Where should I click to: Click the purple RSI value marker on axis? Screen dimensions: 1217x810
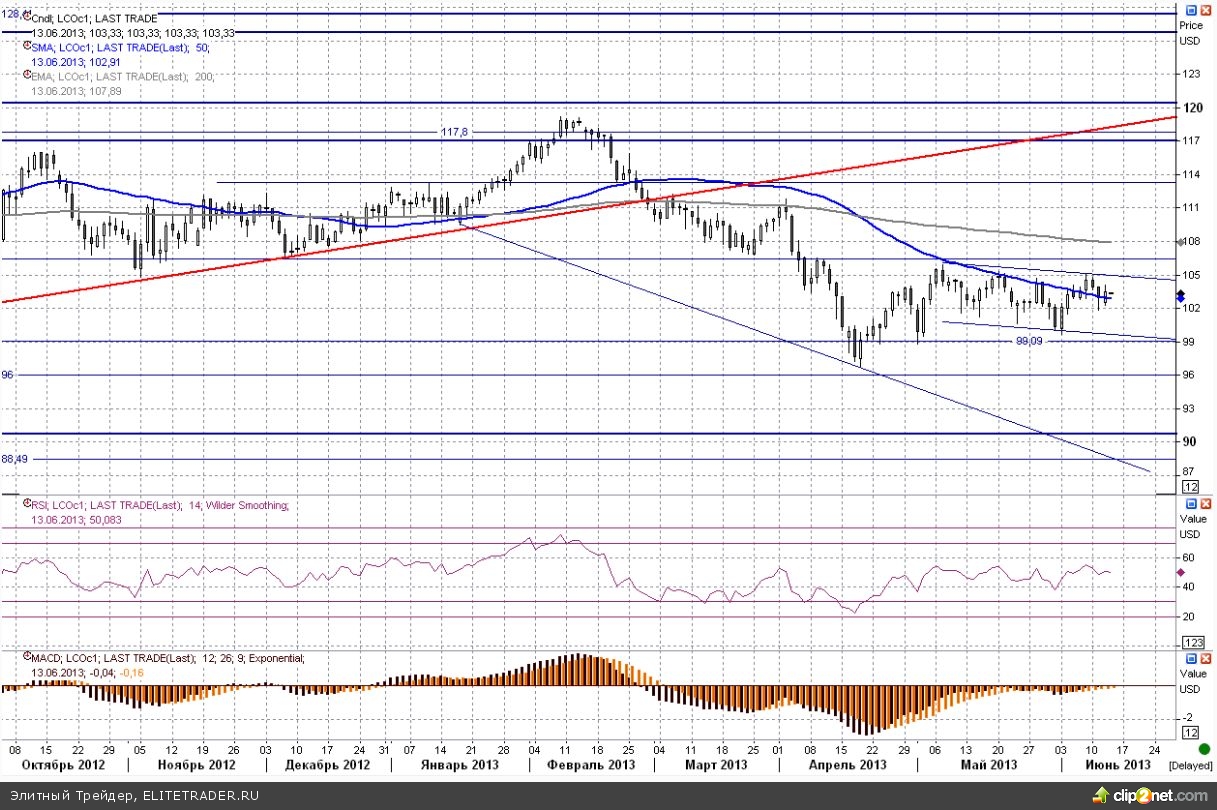tap(1180, 572)
